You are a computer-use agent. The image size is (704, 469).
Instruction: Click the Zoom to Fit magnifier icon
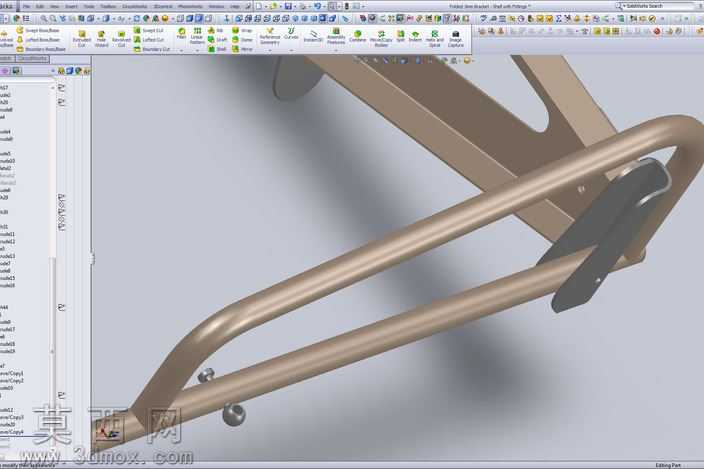tap(44, 18)
